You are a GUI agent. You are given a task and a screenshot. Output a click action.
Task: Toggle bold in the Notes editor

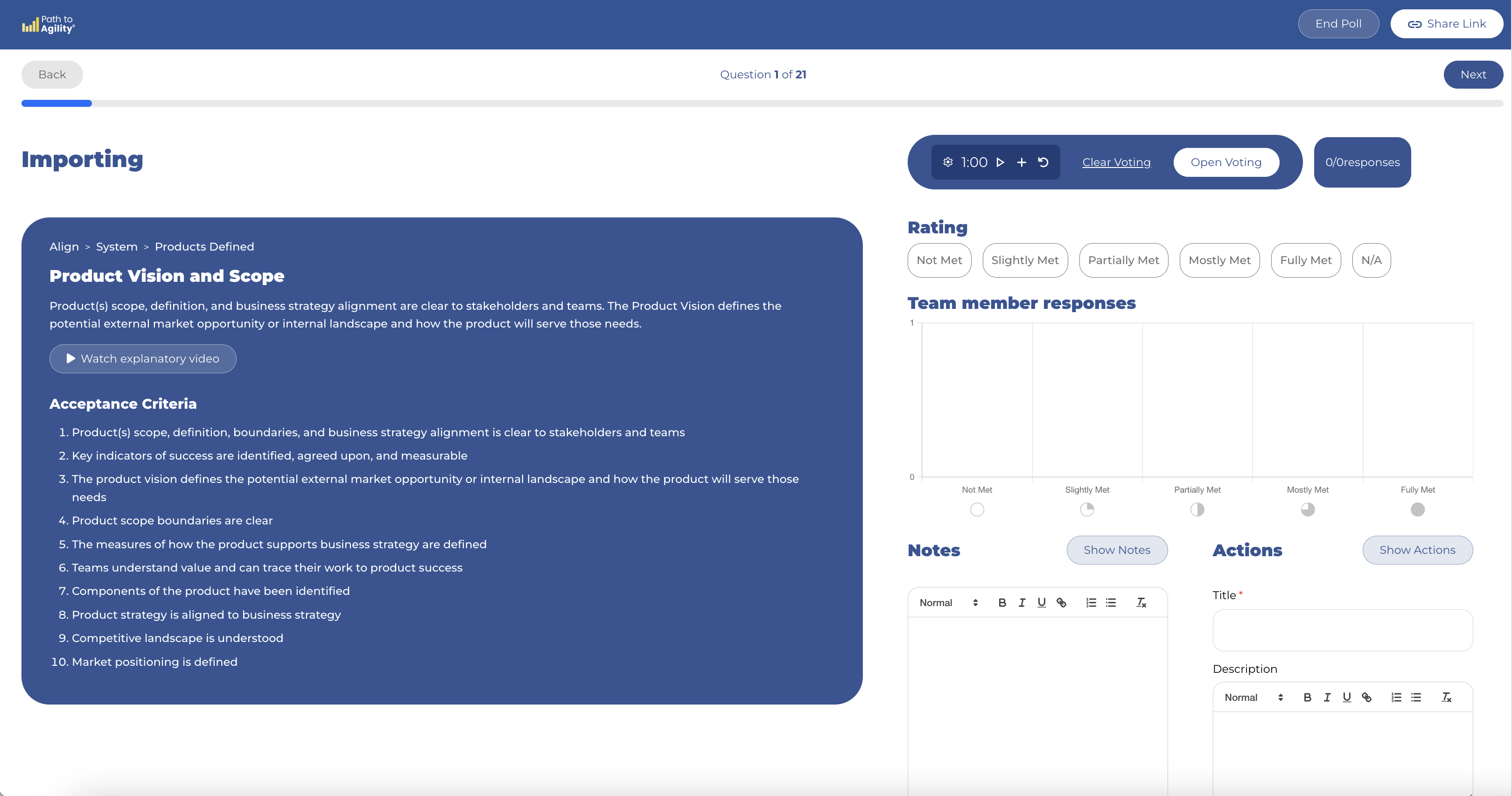1002,603
